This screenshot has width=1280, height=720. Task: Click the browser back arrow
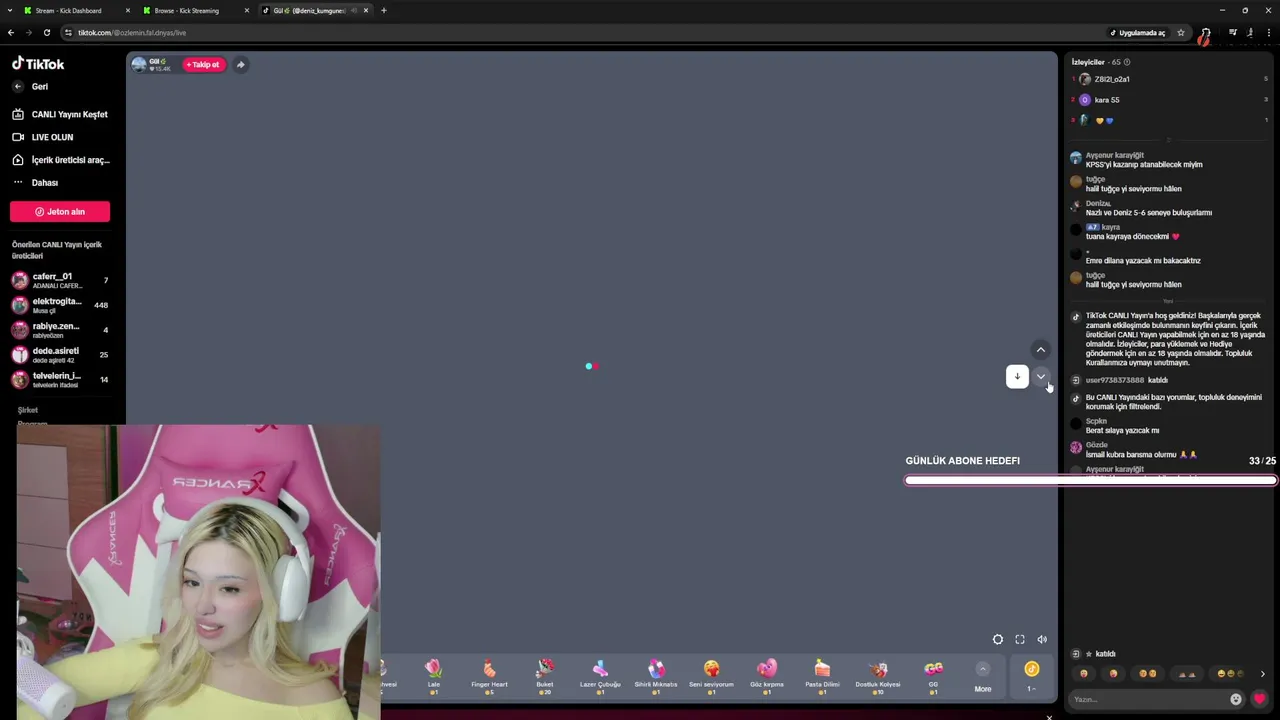[x=11, y=32]
